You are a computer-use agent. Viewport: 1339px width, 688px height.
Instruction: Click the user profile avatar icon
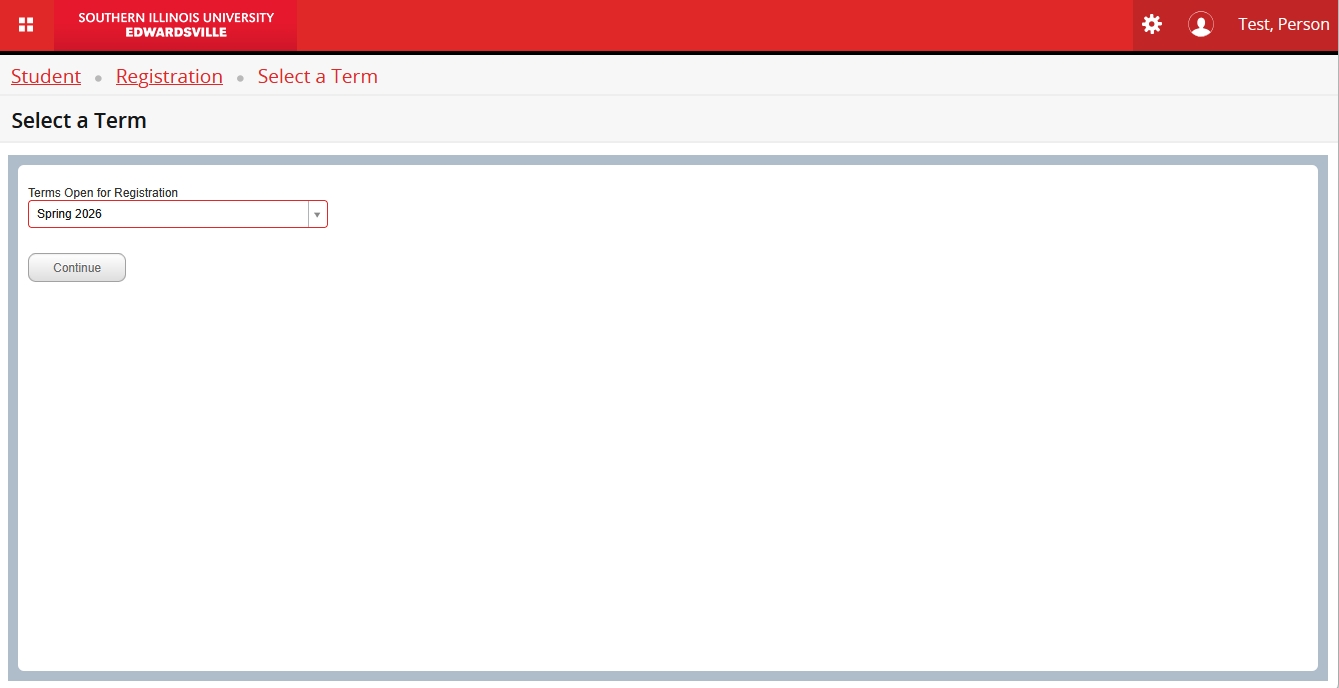(1200, 25)
